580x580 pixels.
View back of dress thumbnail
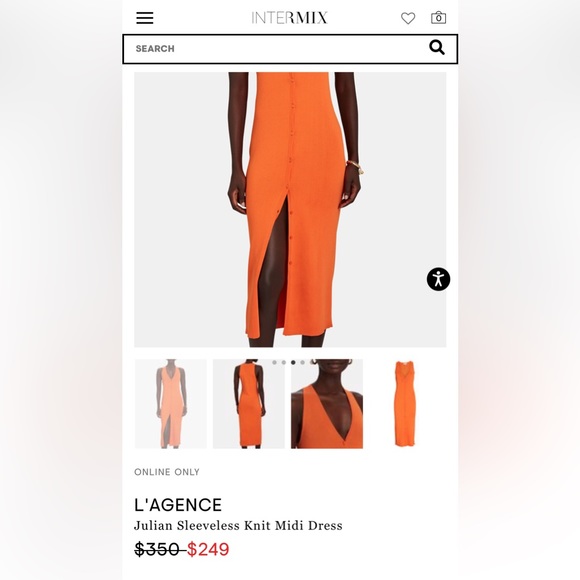[x=249, y=404]
